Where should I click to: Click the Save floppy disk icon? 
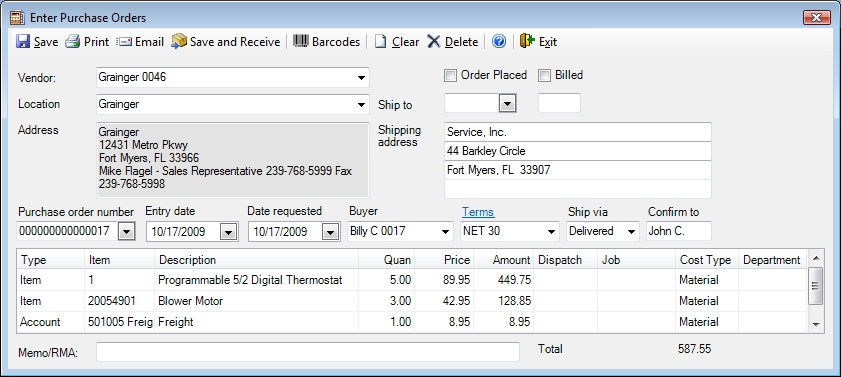pyautogui.click(x=23, y=41)
